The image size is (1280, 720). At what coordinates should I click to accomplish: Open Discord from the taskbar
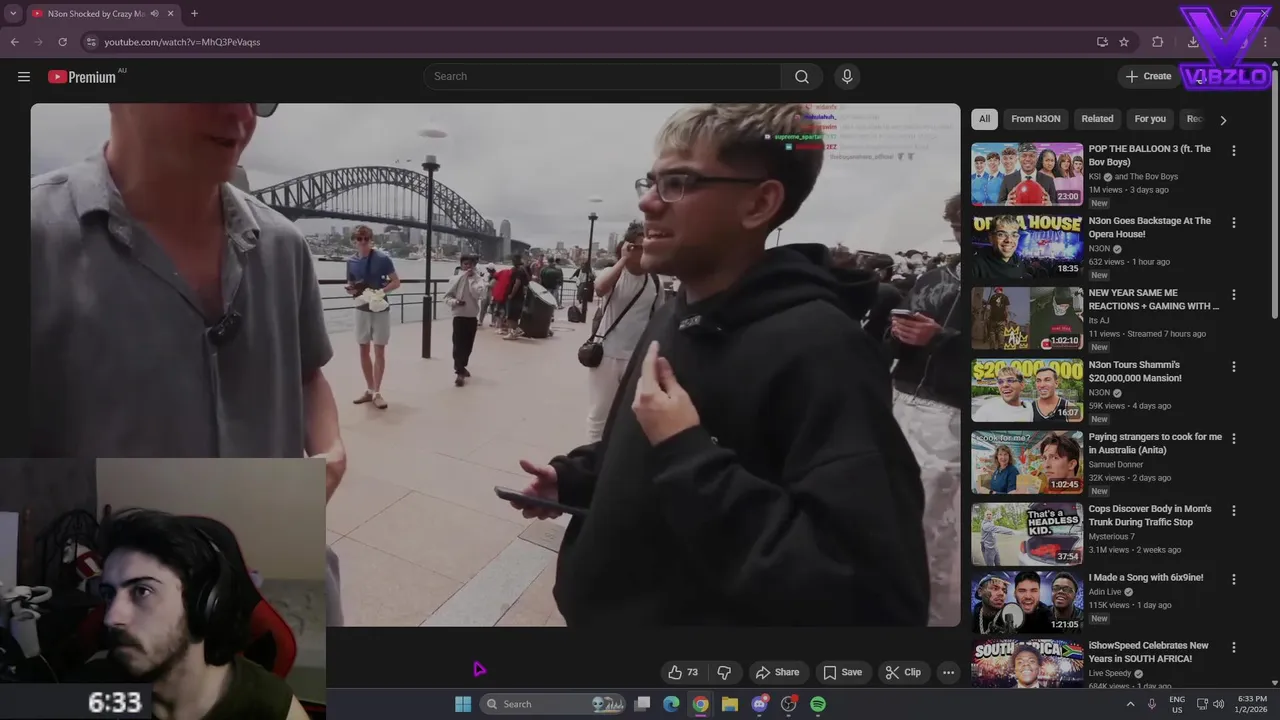(x=759, y=704)
